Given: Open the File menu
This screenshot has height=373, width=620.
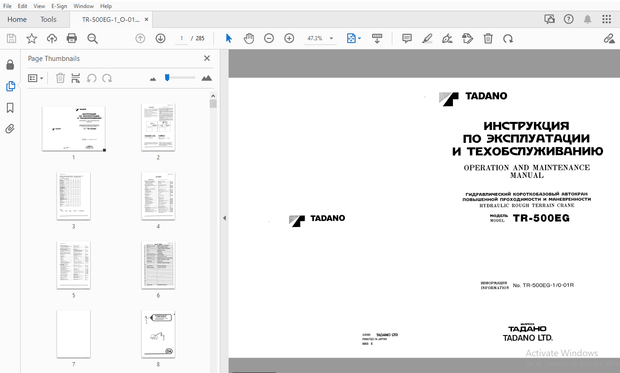Looking at the screenshot, I should tap(7, 6).
